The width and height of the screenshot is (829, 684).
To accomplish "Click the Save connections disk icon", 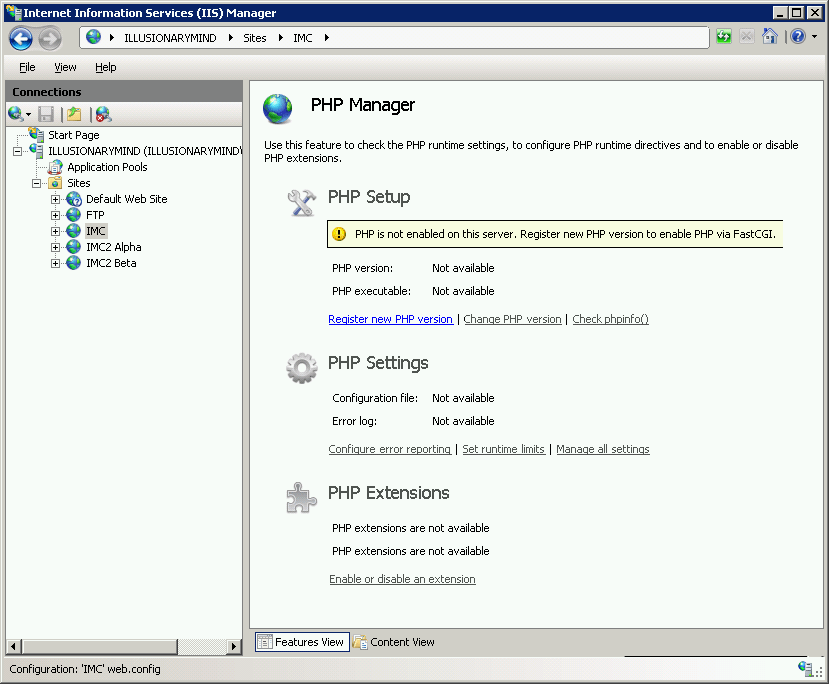I will tap(47, 114).
